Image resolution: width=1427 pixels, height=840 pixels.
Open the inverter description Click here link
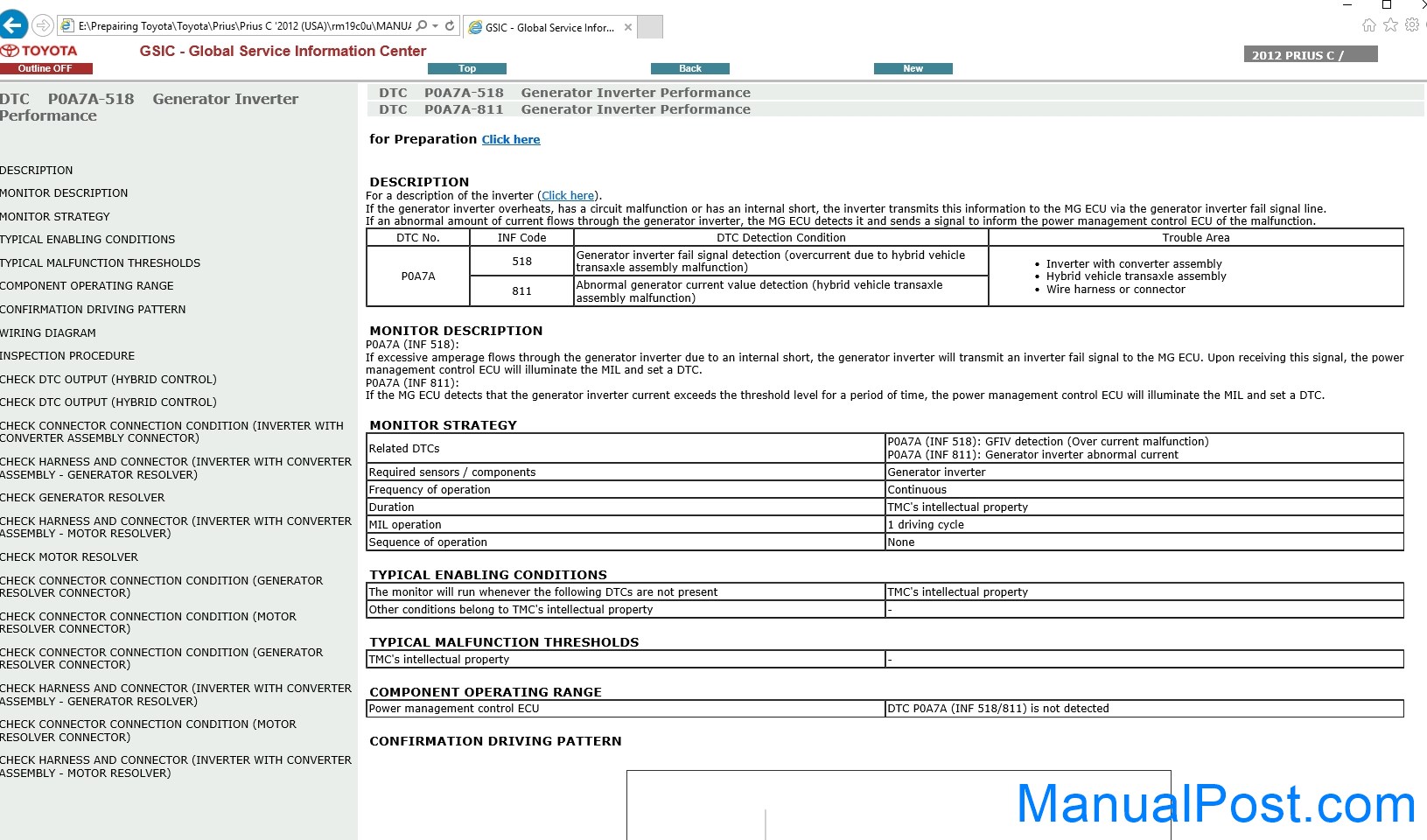(x=568, y=196)
